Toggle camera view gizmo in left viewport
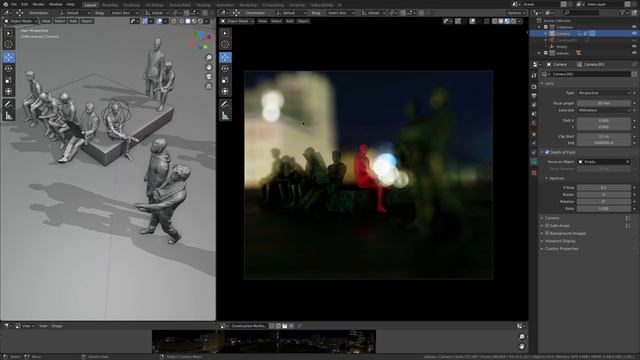This screenshot has height=360, width=640. [x=209, y=76]
